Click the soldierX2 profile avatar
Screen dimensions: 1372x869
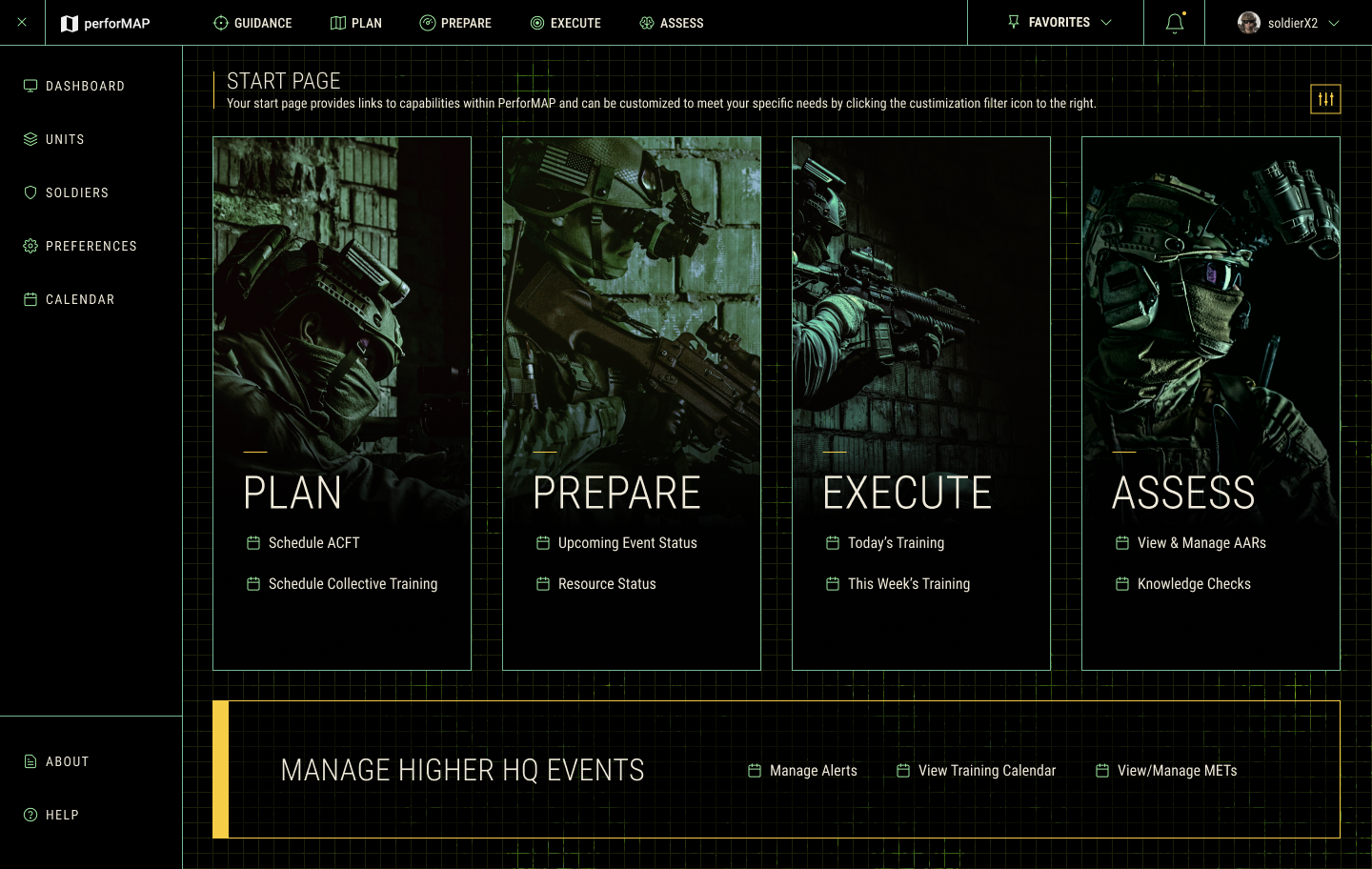(x=1248, y=23)
